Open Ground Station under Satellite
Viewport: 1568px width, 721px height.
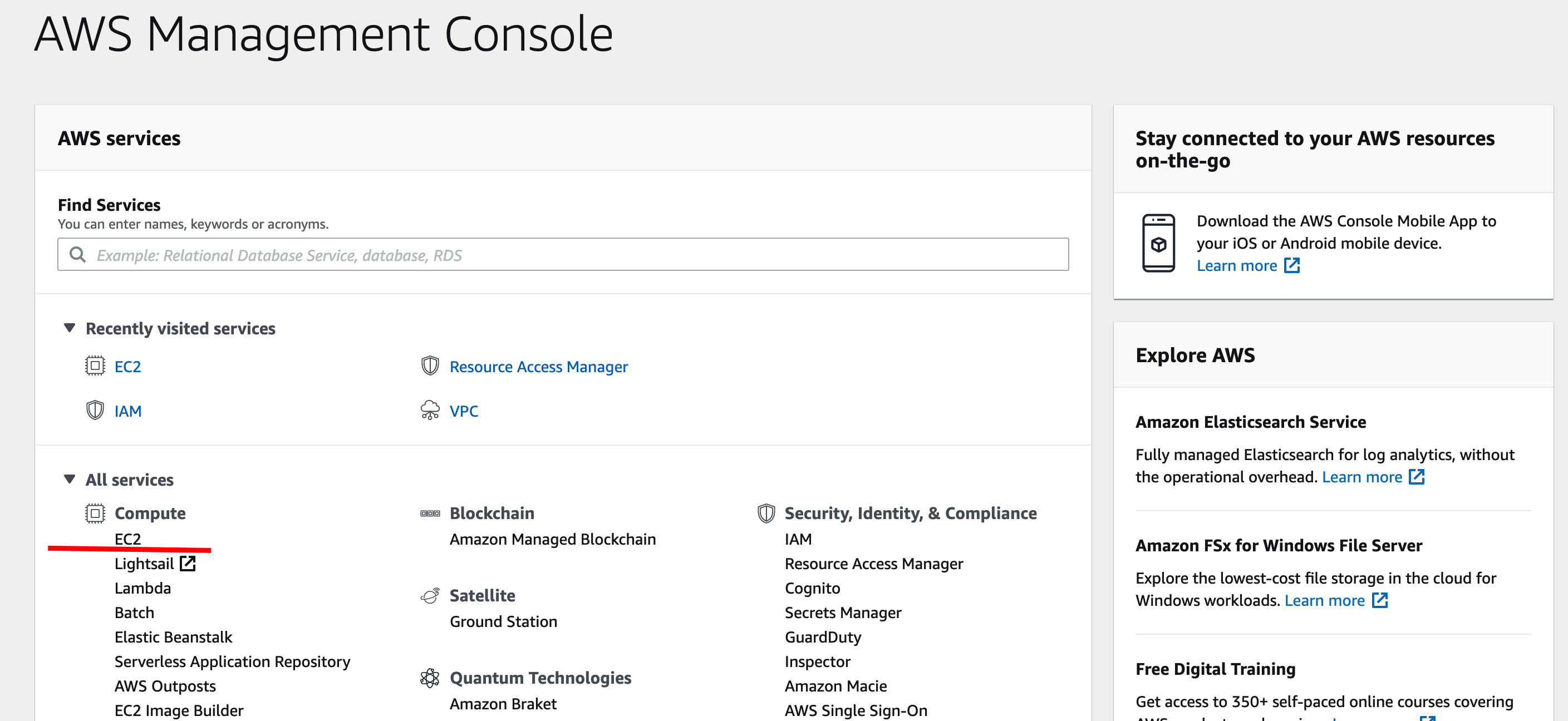click(x=503, y=621)
